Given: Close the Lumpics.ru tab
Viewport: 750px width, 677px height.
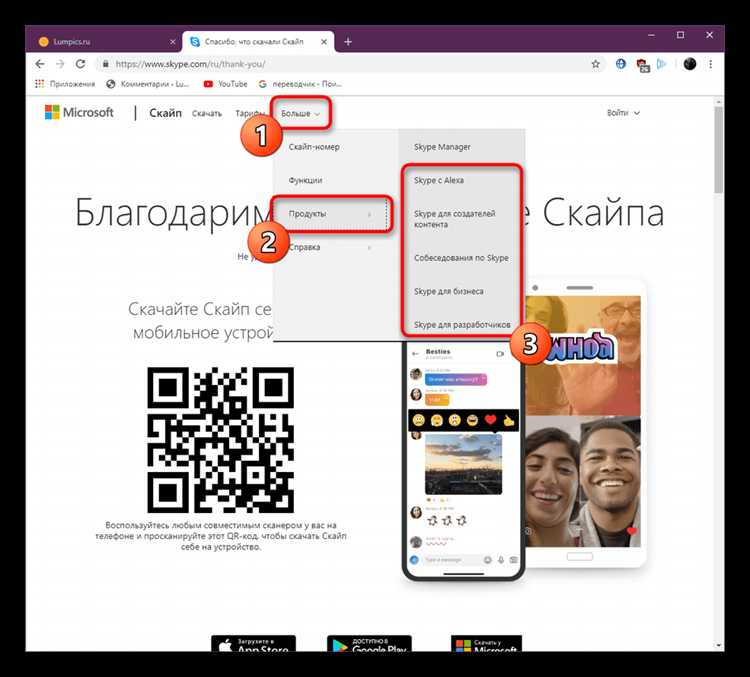Looking at the screenshot, I should pyautogui.click(x=173, y=42).
